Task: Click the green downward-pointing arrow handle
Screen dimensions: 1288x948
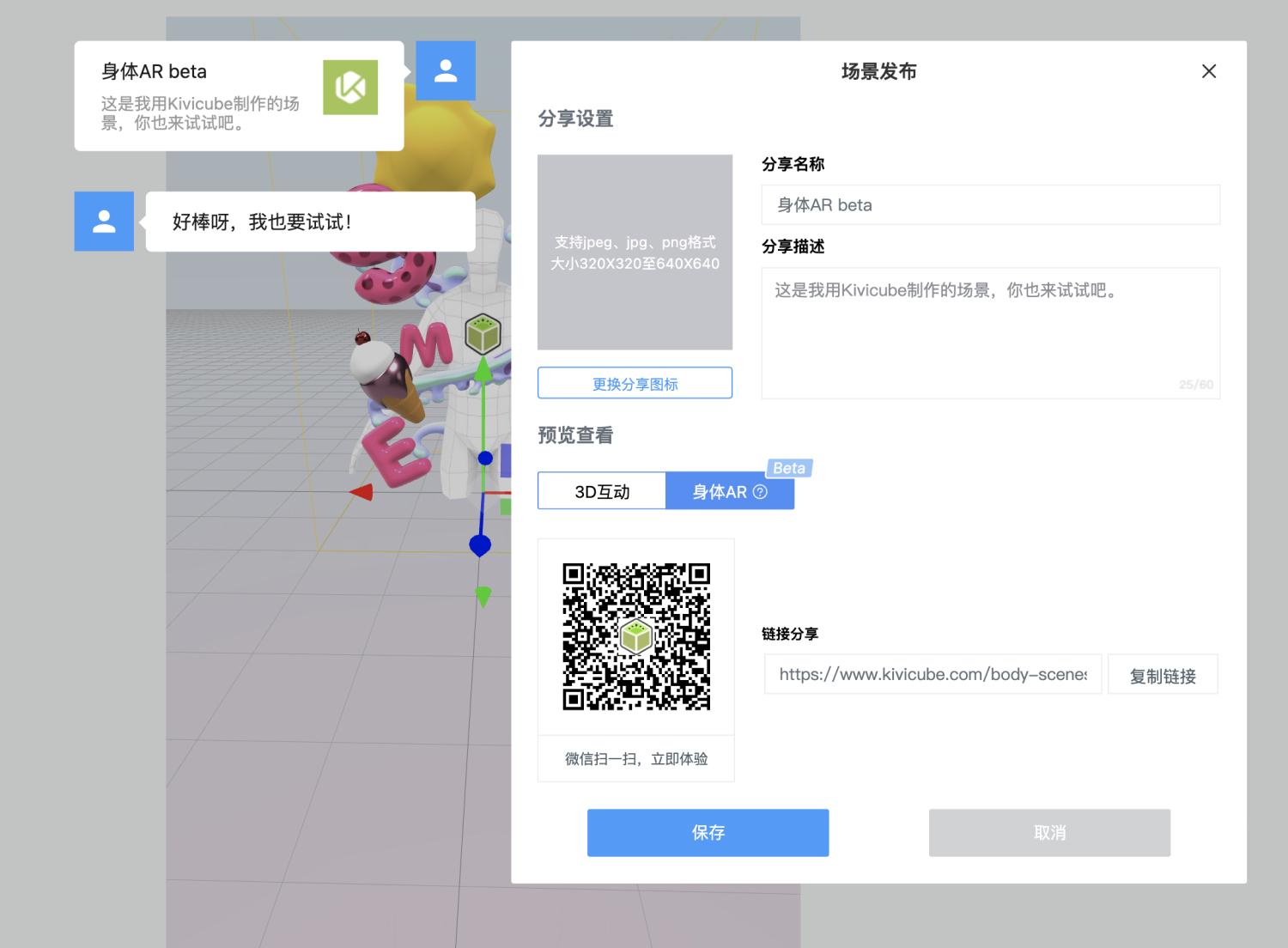Action: [483, 595]
